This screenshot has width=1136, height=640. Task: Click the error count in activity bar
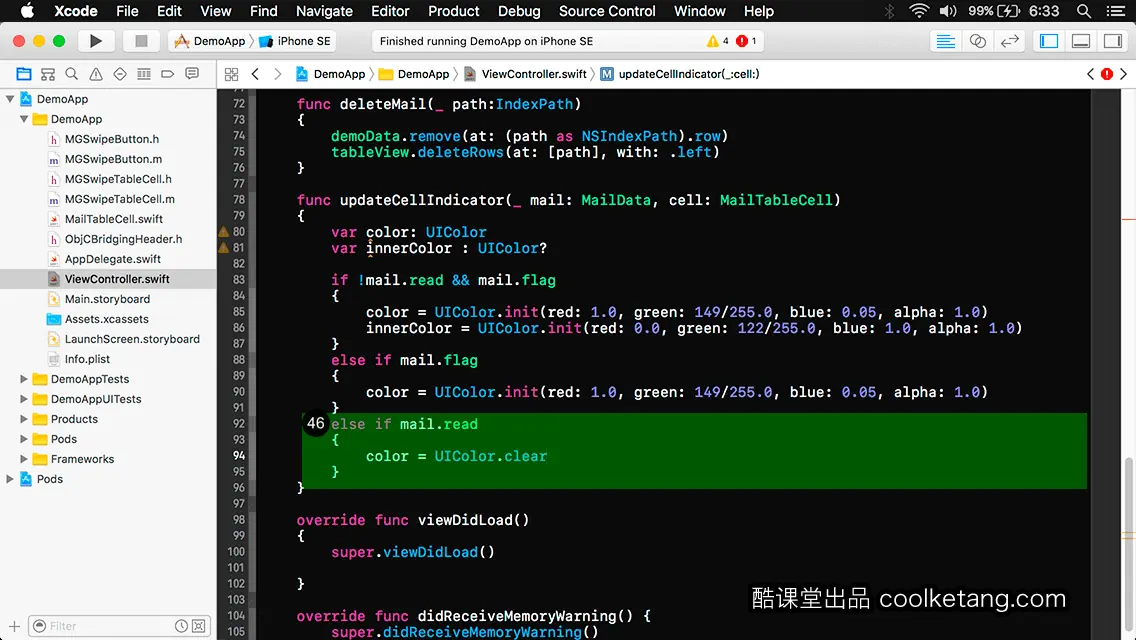pyautogui.click(x=746, y=41)
